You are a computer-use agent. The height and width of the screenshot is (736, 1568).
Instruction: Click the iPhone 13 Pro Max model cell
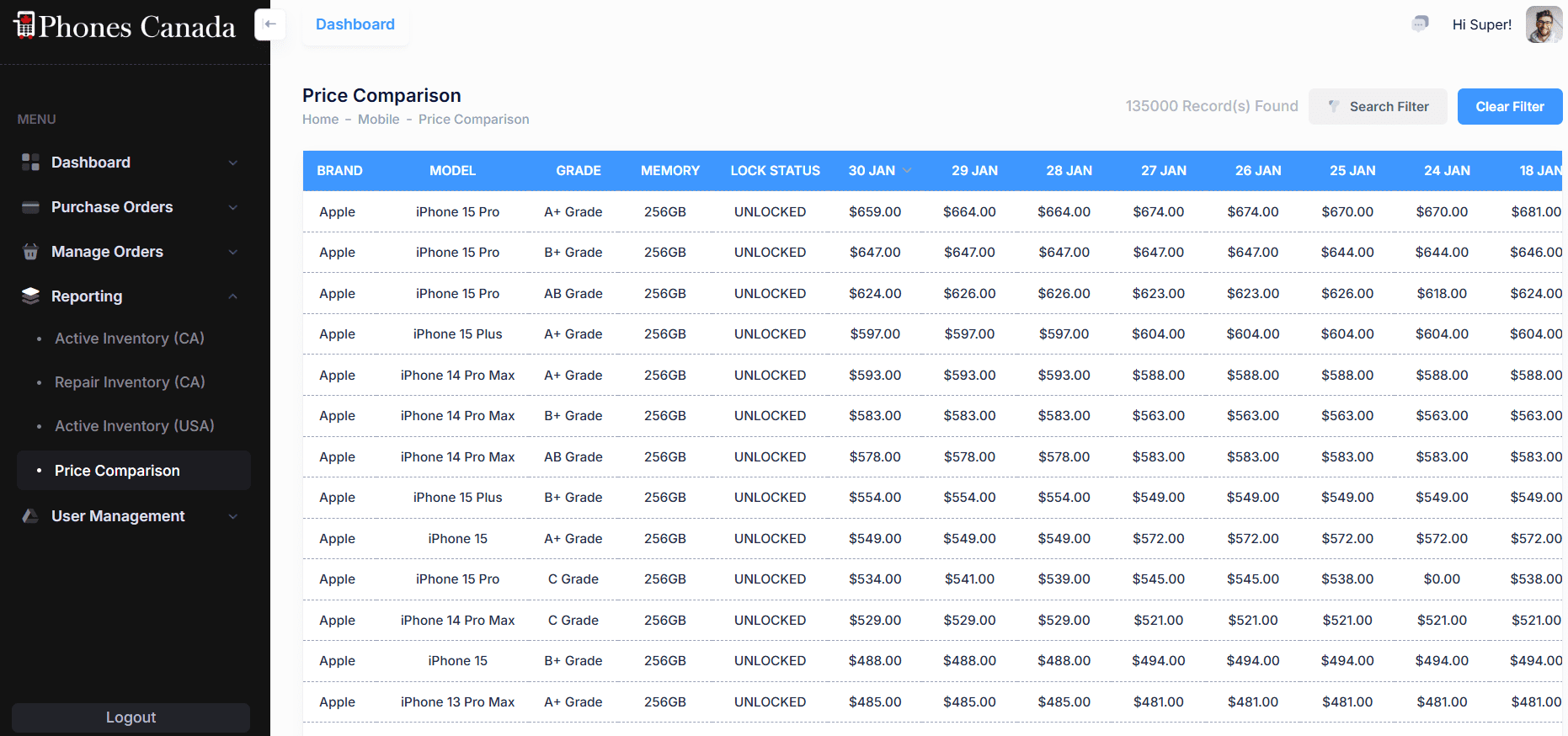[x=457, y=701]
